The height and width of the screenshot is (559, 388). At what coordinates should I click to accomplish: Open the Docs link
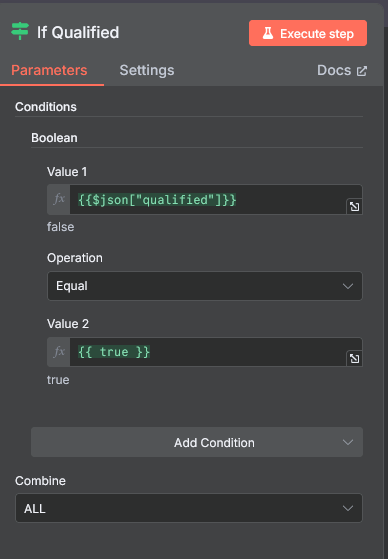pos(342,70)
